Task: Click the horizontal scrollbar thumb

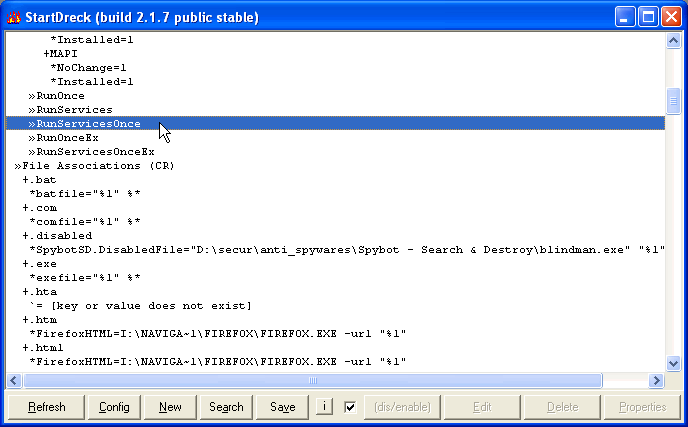Action: (x=313, y=380)
